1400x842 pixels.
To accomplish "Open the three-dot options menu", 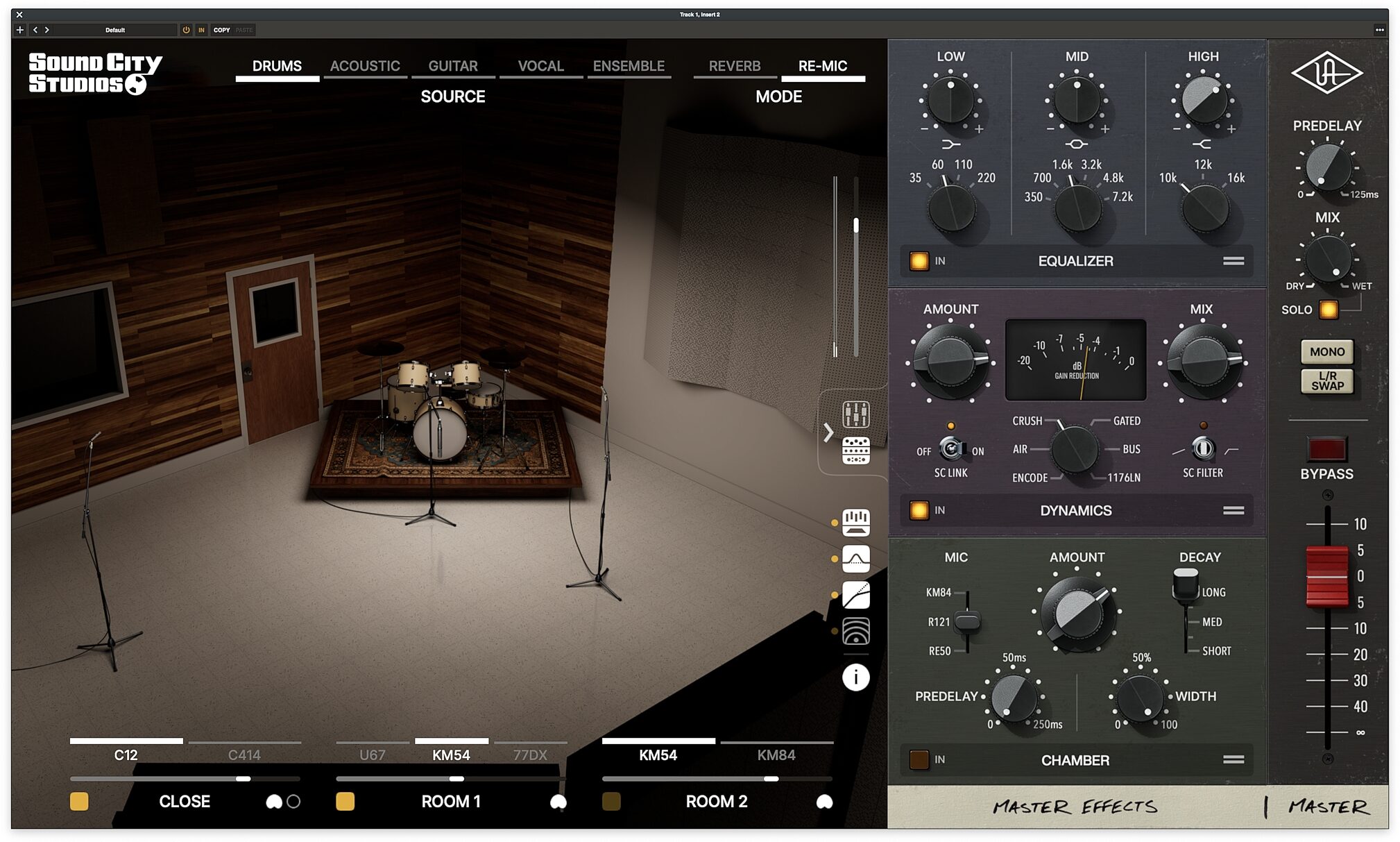I will pos(1379,30).
